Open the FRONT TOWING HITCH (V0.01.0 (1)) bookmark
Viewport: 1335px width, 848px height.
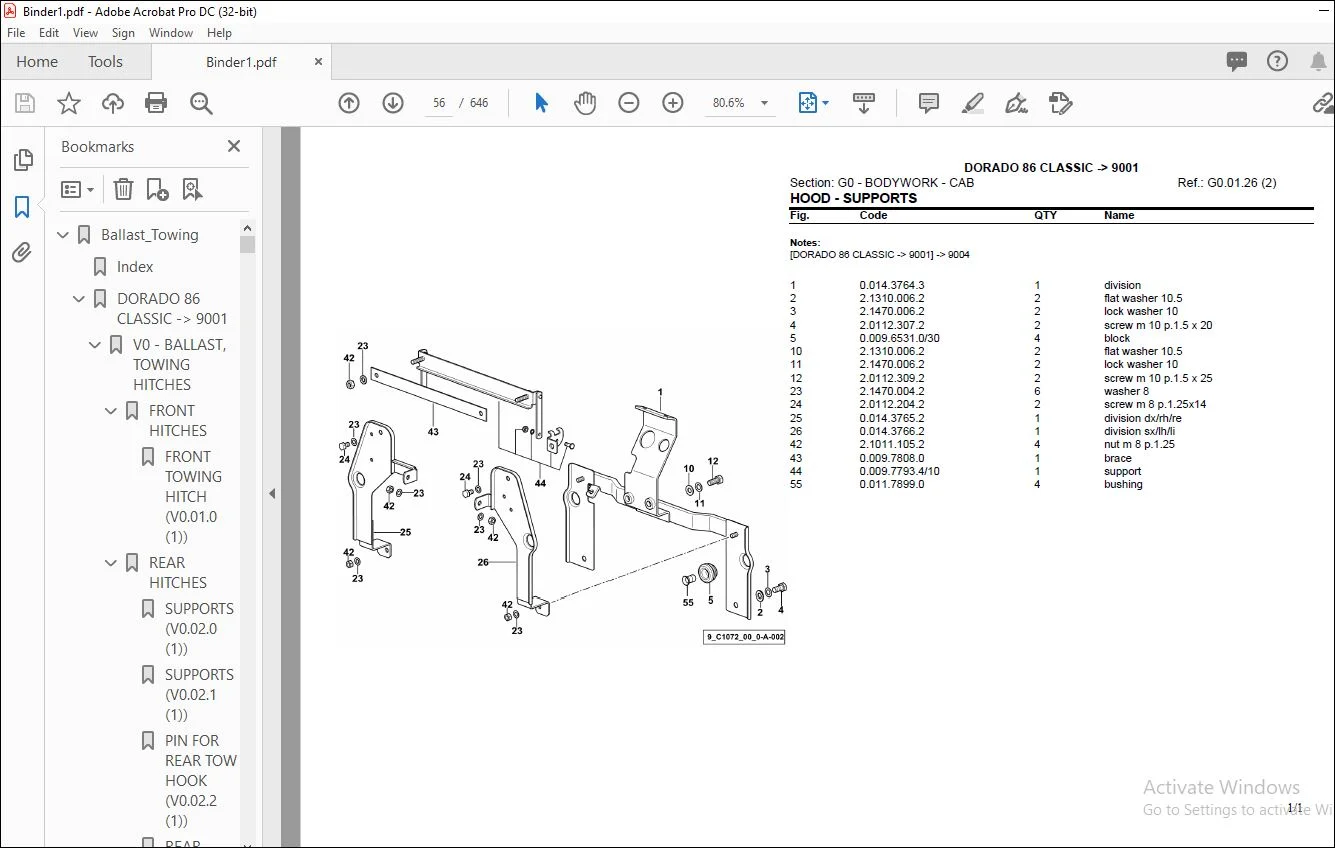192,497
